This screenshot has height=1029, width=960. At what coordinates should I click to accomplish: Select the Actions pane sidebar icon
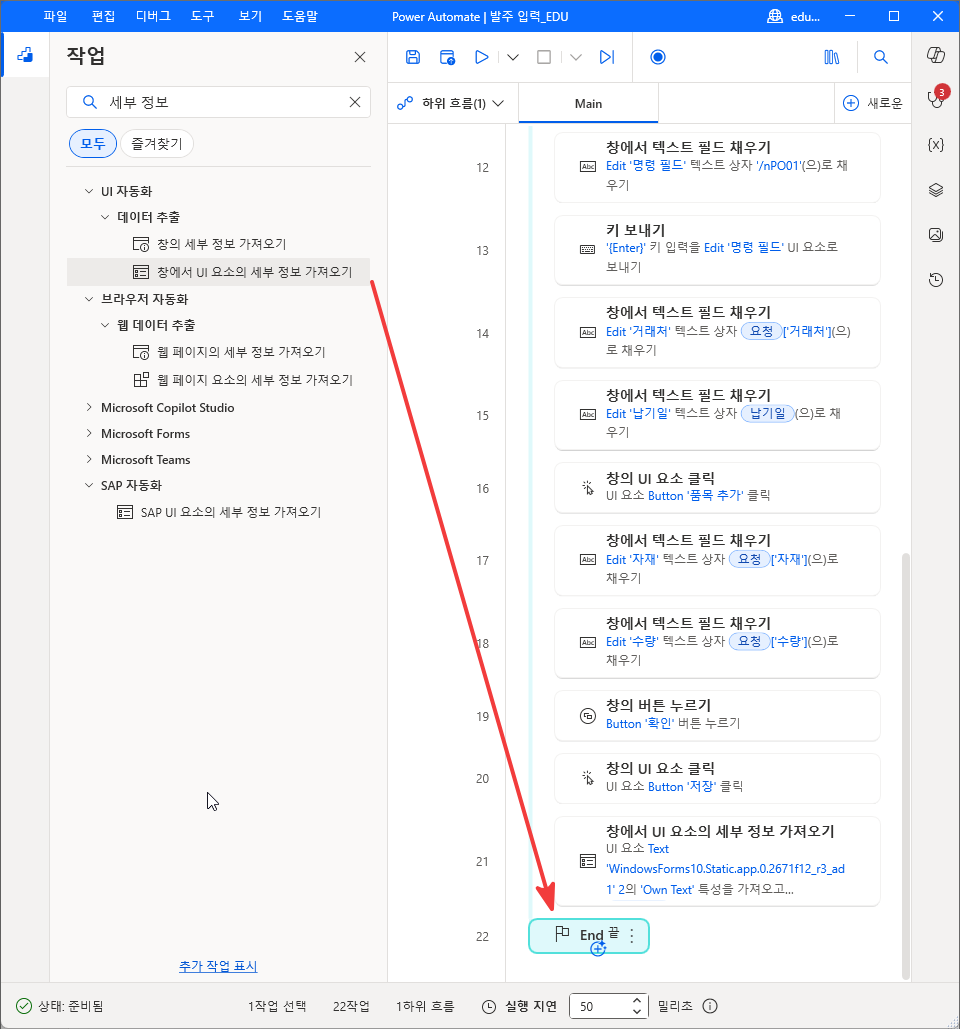[x=25, y=54]
